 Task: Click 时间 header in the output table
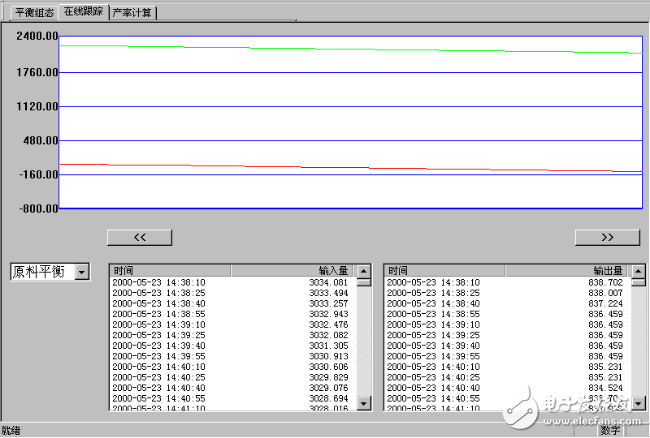(x=445, y=270)
